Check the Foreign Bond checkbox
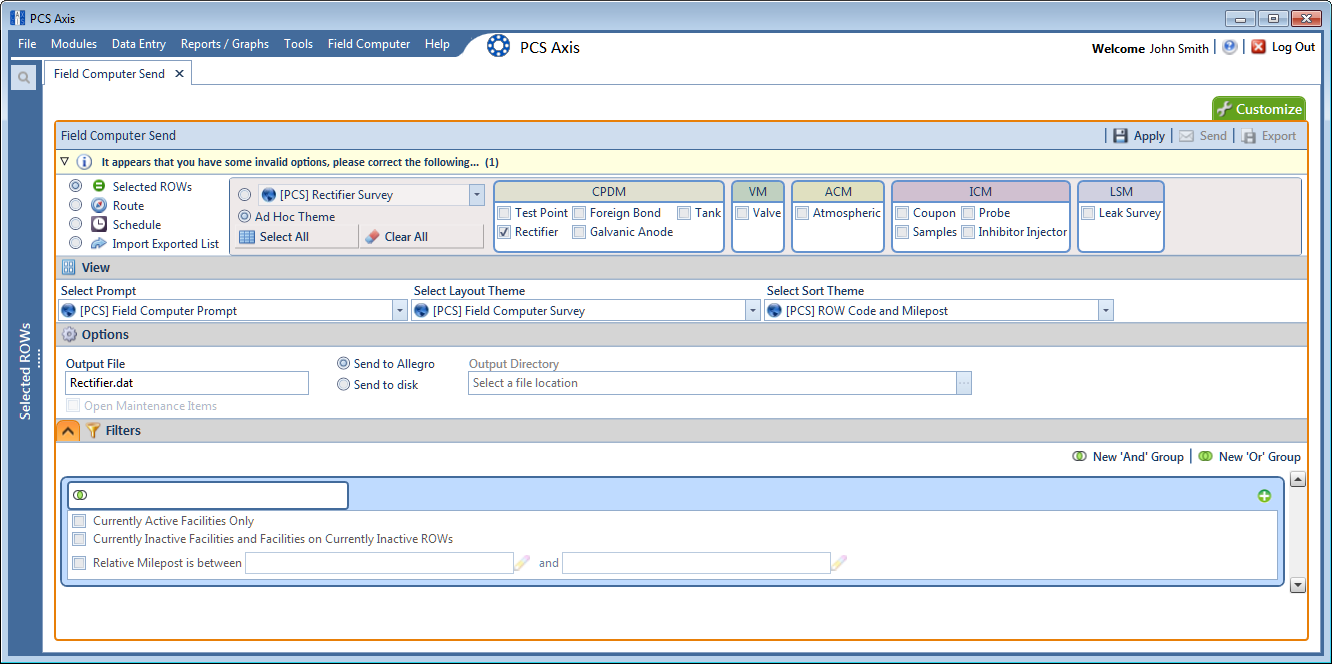Viewport: 1332px width, 664px height. 580,213
